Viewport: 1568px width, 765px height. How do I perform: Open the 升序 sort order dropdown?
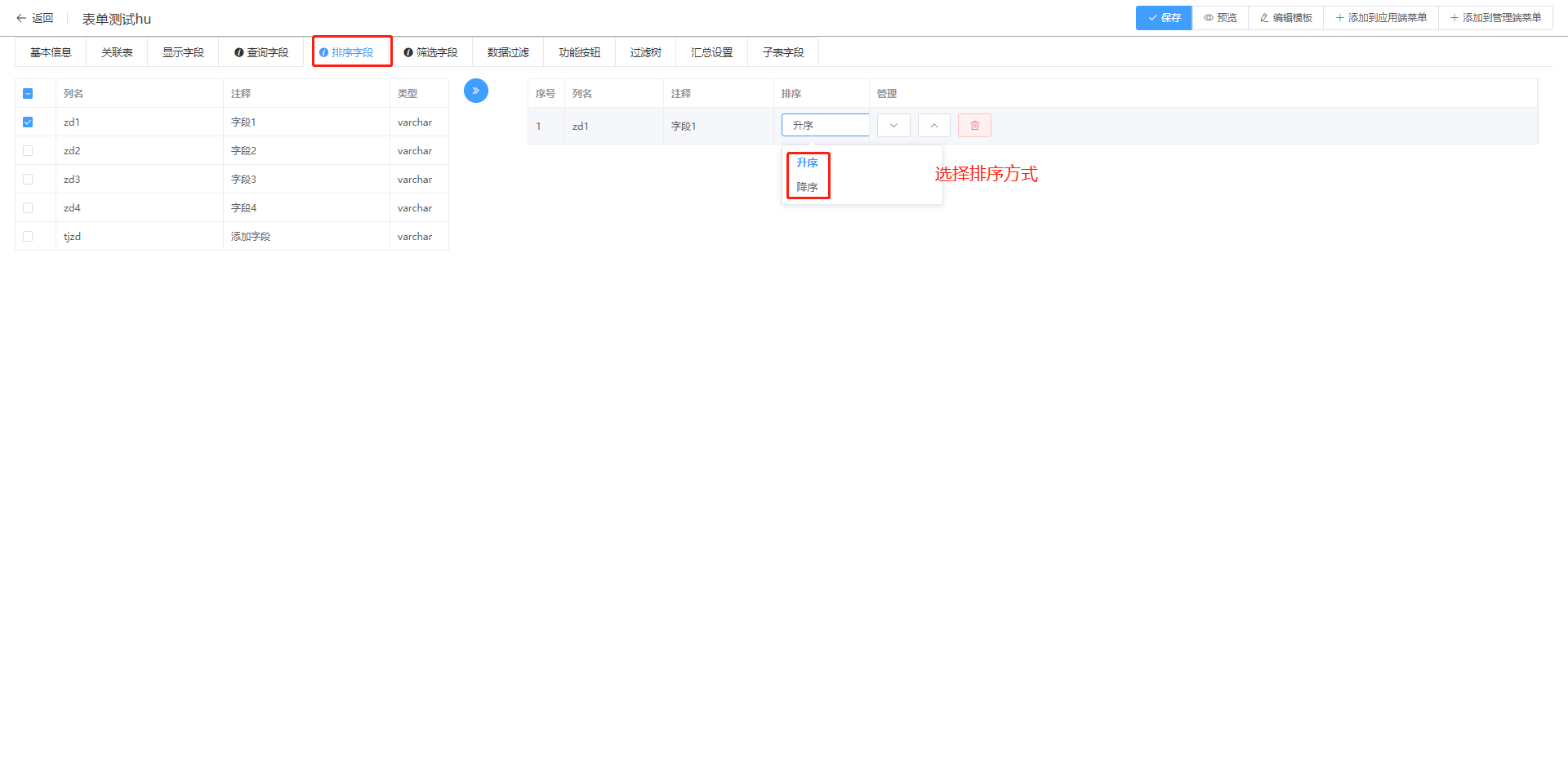tap(825, 126)
